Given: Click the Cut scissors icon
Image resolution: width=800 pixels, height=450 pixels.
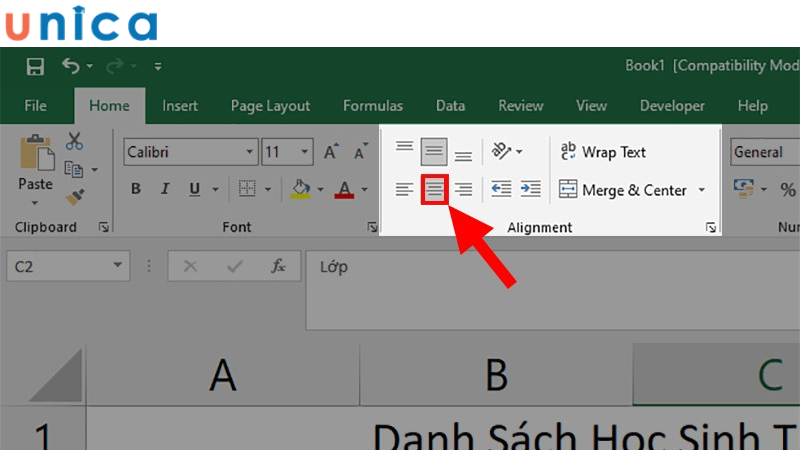Looking at the screenshot, I should tap(74, 142).
